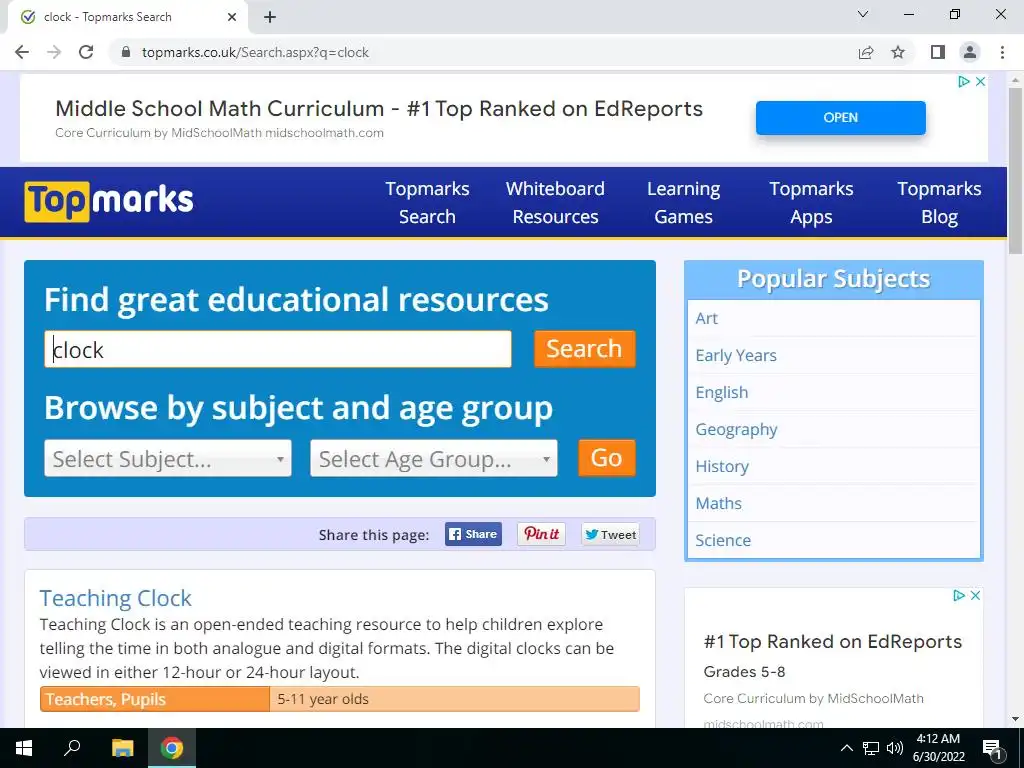Bookmark this page with star icon
Viewport: 1024px width, 768px height.
coord(898,52)
